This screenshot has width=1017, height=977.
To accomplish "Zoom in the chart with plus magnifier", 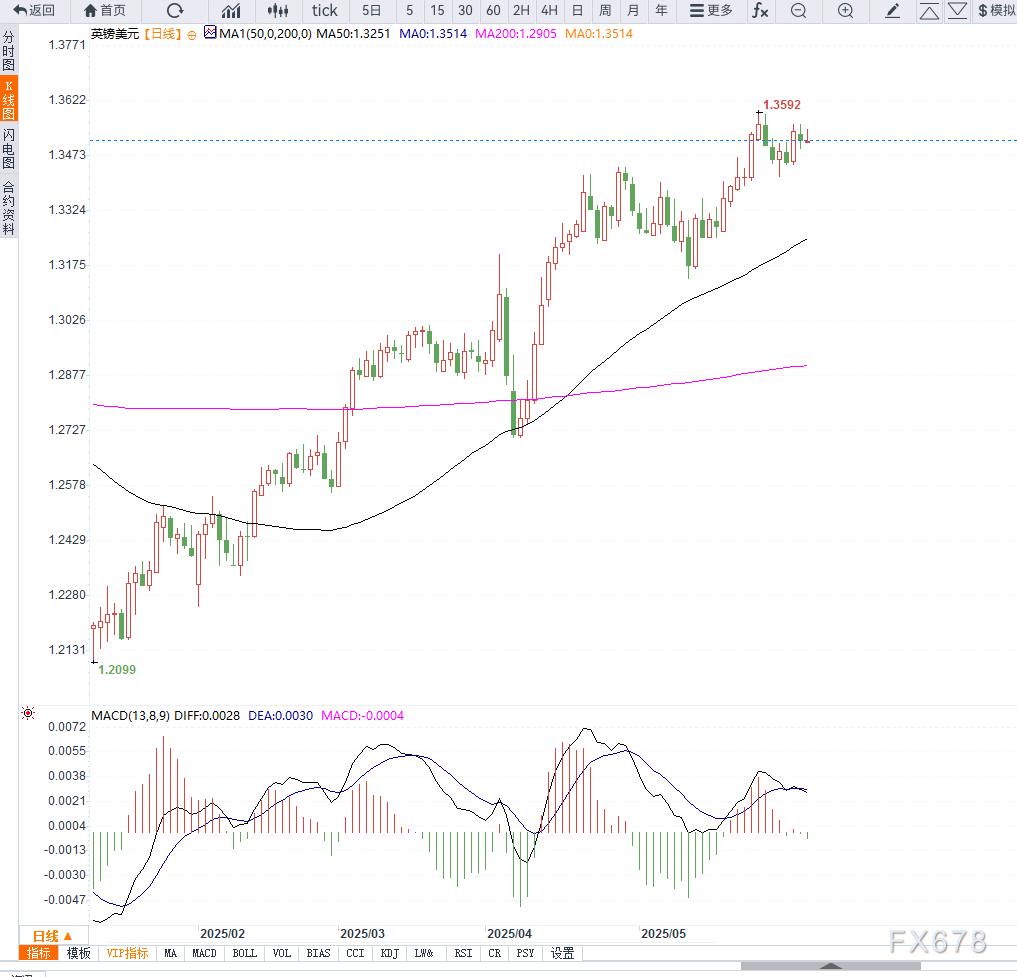I will click(x=845, y=11).
